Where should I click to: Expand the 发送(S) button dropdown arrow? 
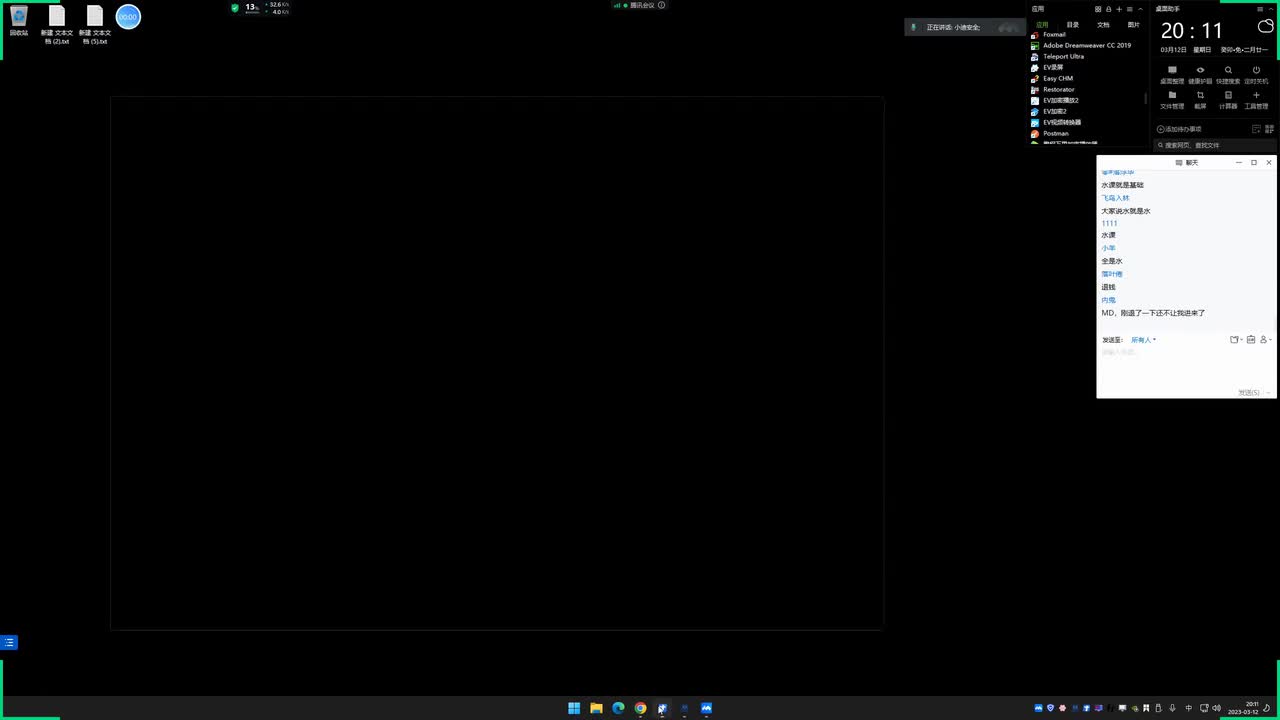click(1268, 393)
